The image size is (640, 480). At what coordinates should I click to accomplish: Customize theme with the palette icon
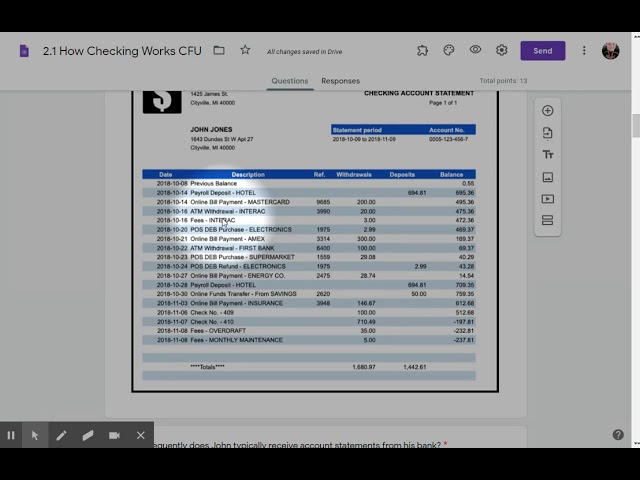click(x=449, y=50)
